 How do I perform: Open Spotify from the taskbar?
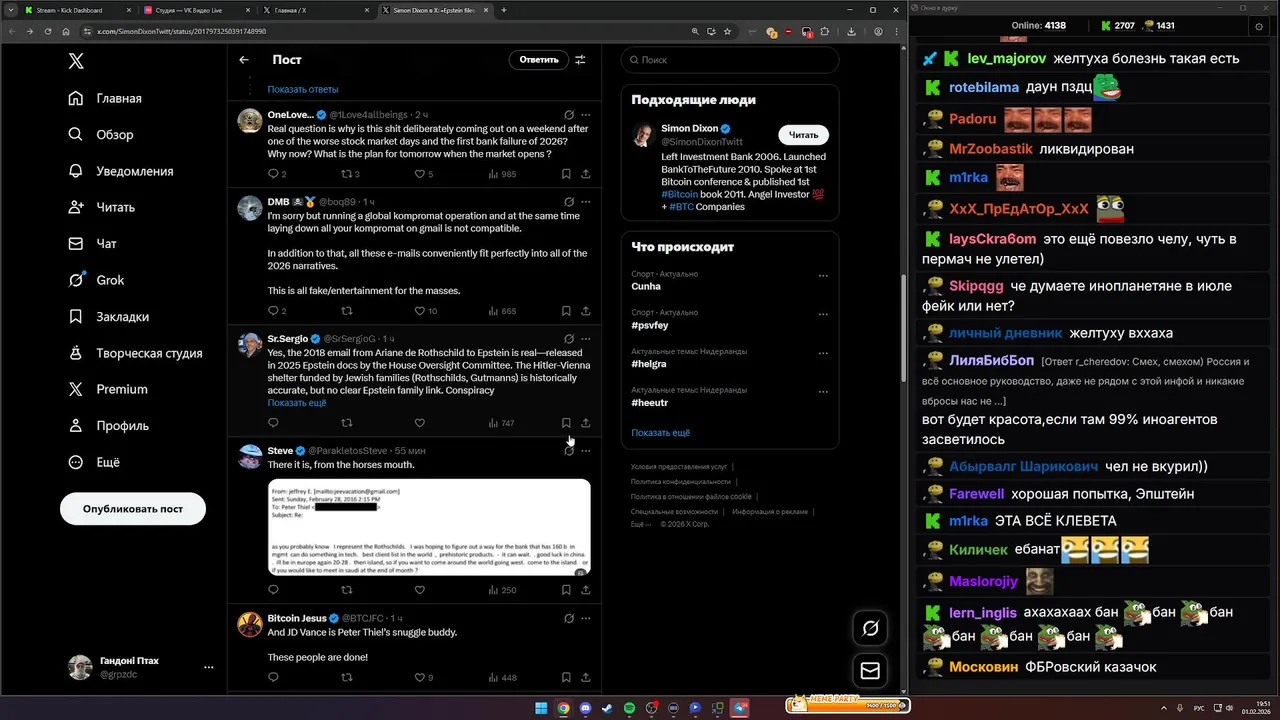click(629, 708)
